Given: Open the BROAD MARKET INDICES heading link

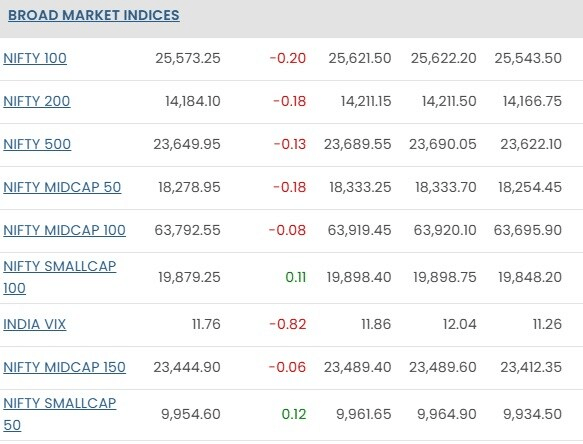Looking at the screenshot, I should pos(94,15).
